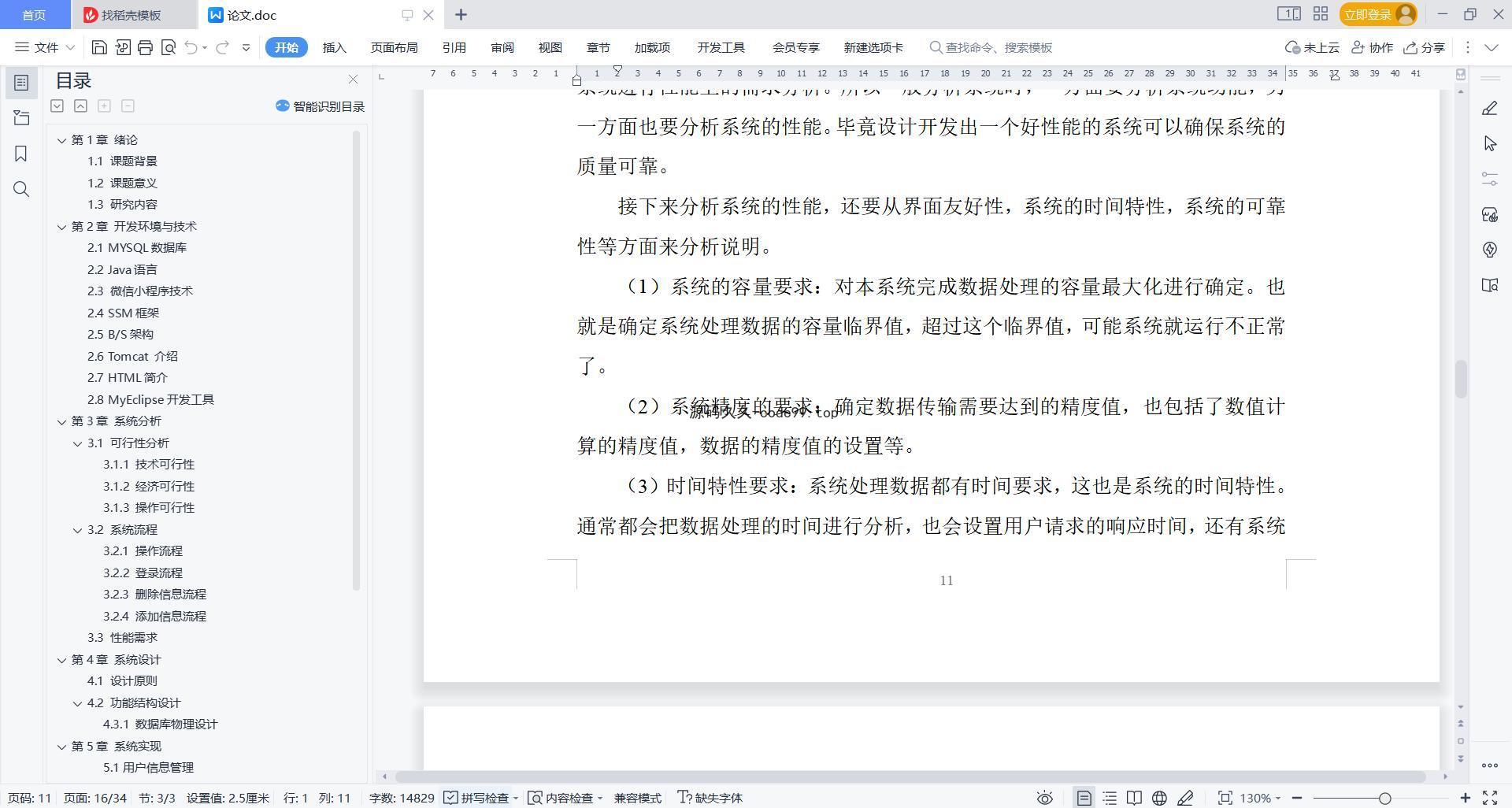Click the more options dots in the right sidebar

pos(1489,765)
